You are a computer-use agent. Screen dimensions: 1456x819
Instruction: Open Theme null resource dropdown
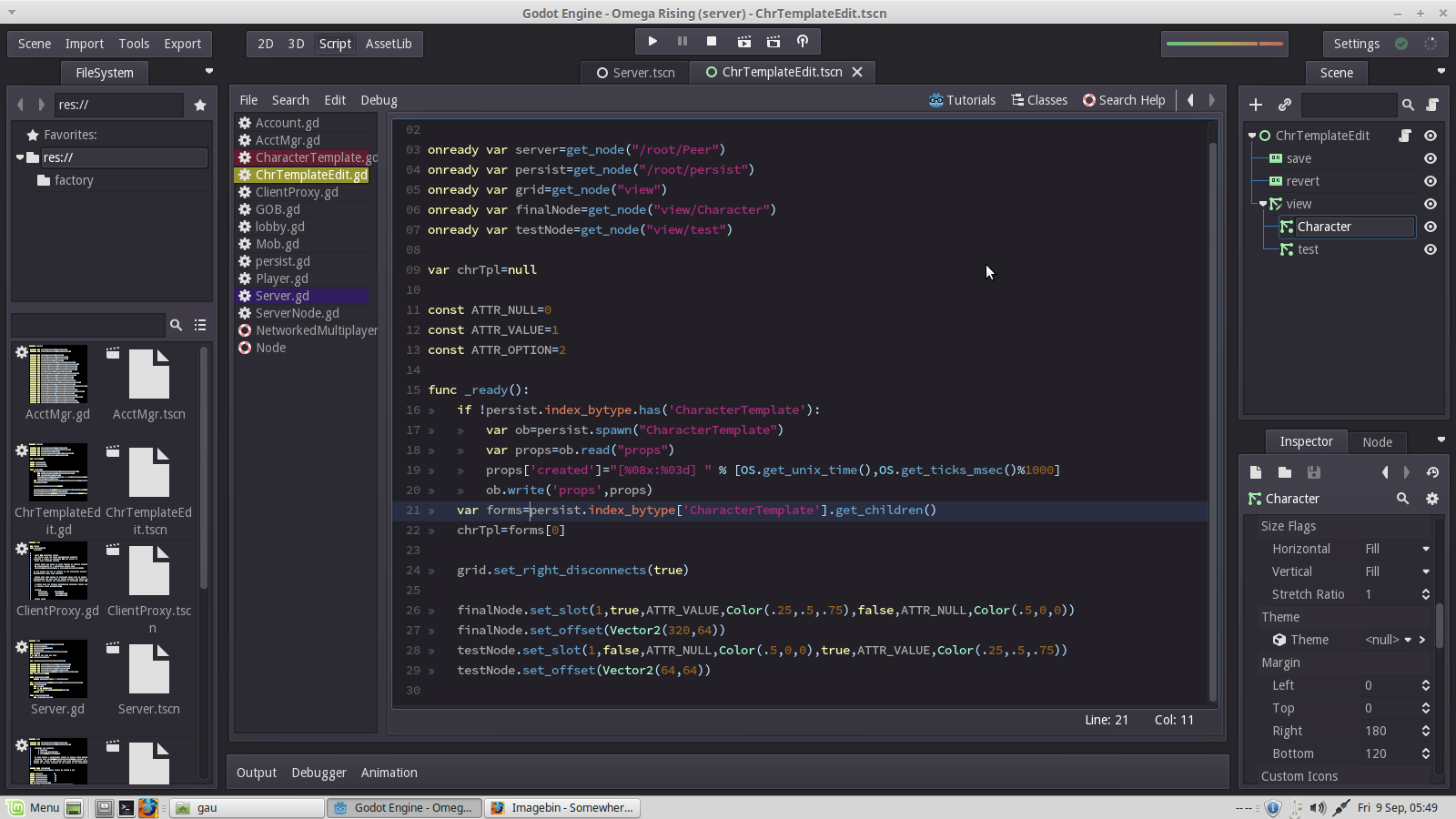tap(1408, 640)
